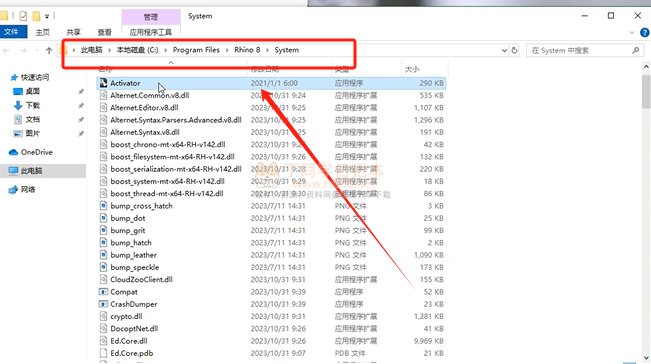Click the chevron after Rhino 8 in breadcrumb
This screenshot has width=651, height=364.
[267, 50]
